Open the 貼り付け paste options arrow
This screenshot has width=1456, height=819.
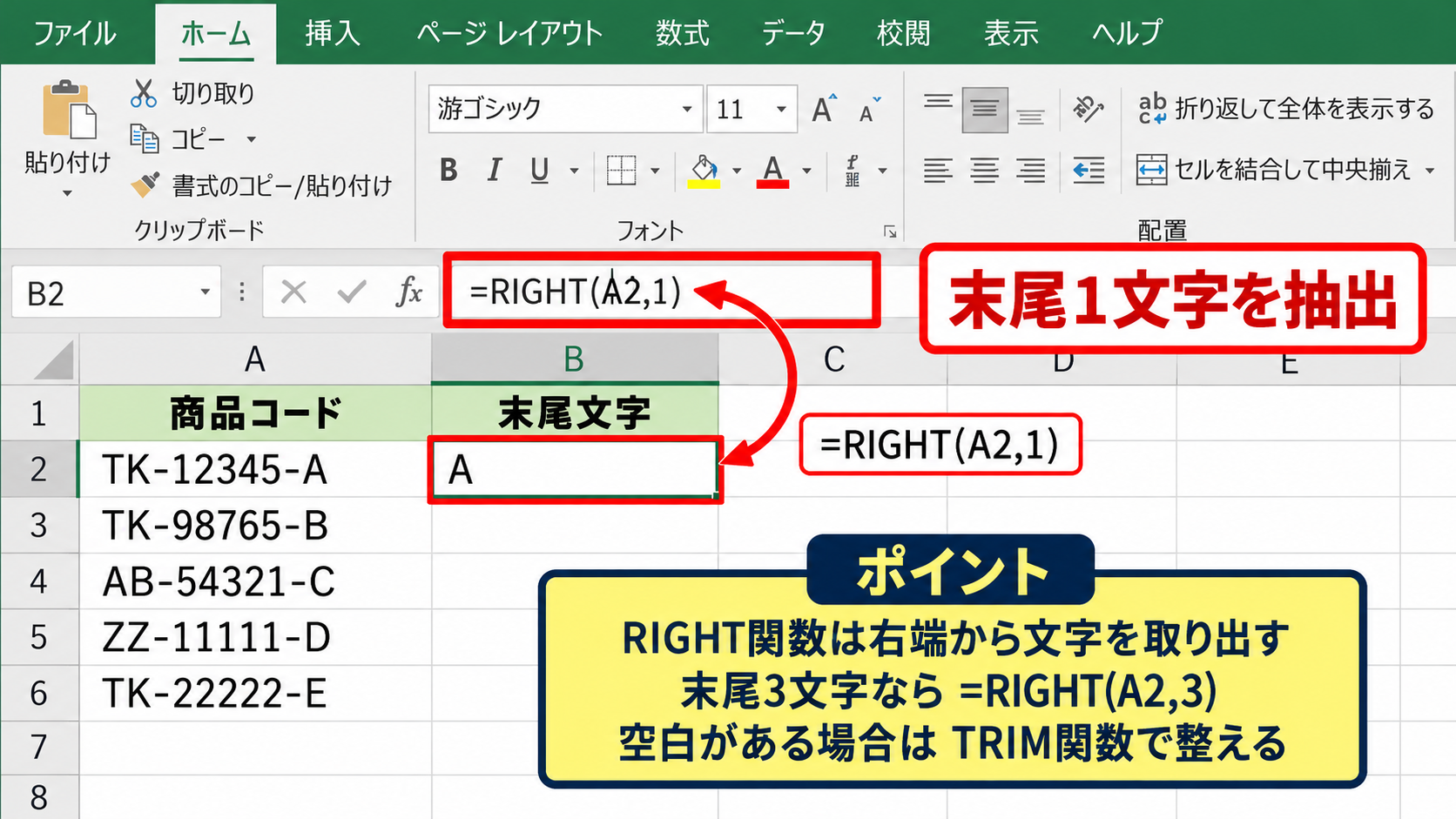67,193
